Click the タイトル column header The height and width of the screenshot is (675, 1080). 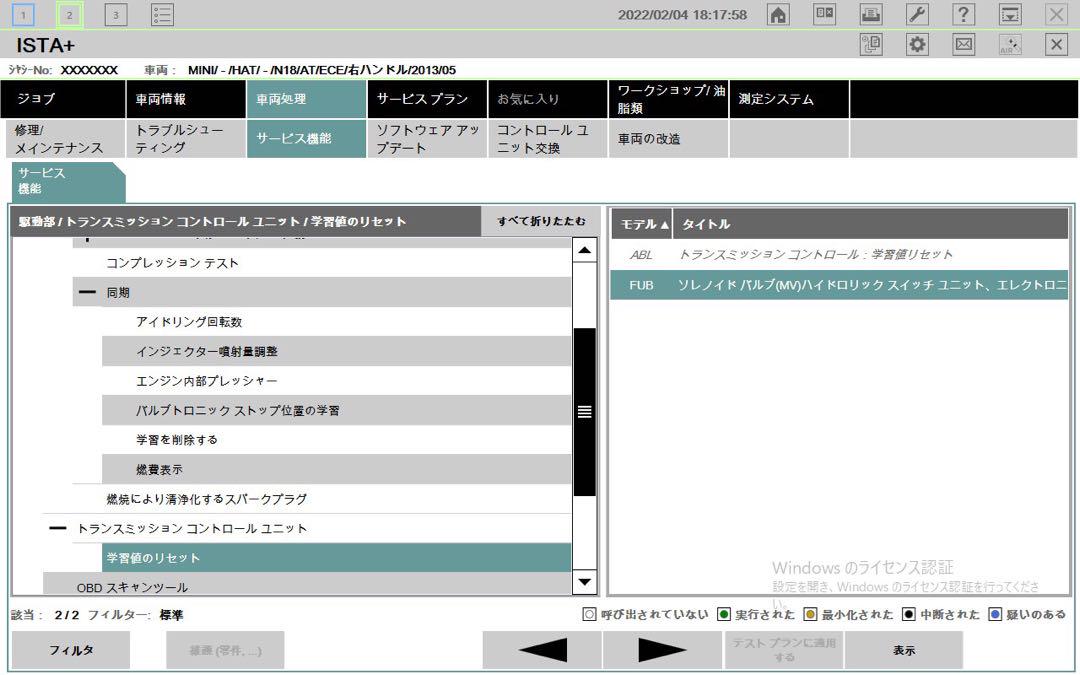pos(870,224)
